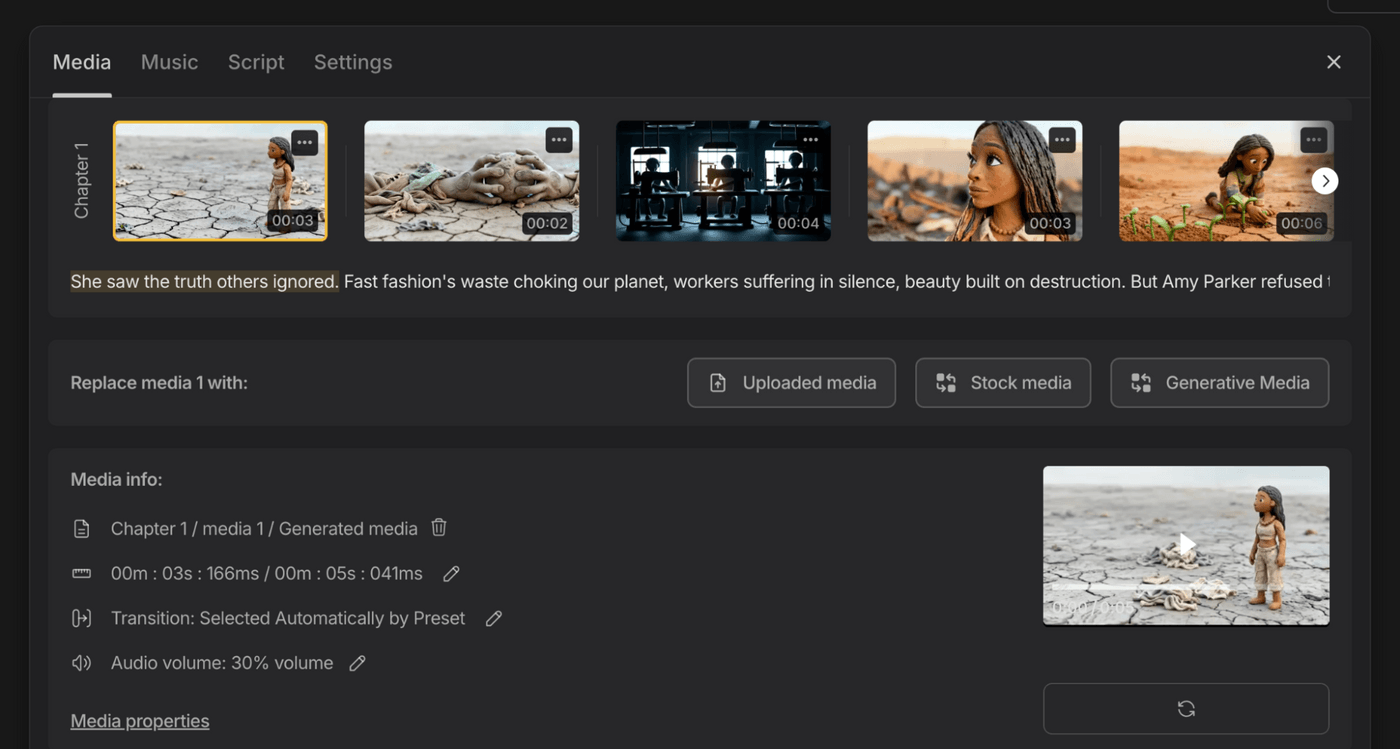Open options on woman close-up thumbnail
This screenshot has height=749, width=1400.
click(x=1062, y=140)
